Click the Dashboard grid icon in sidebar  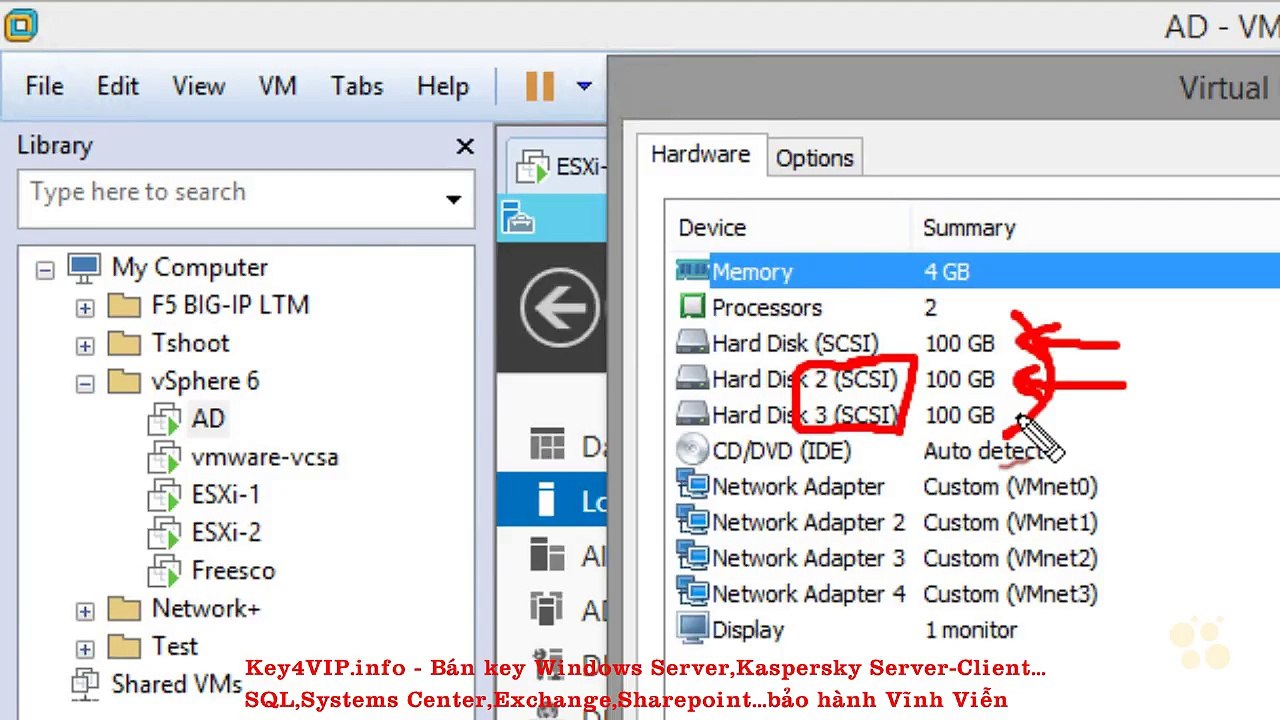[547, 445]
